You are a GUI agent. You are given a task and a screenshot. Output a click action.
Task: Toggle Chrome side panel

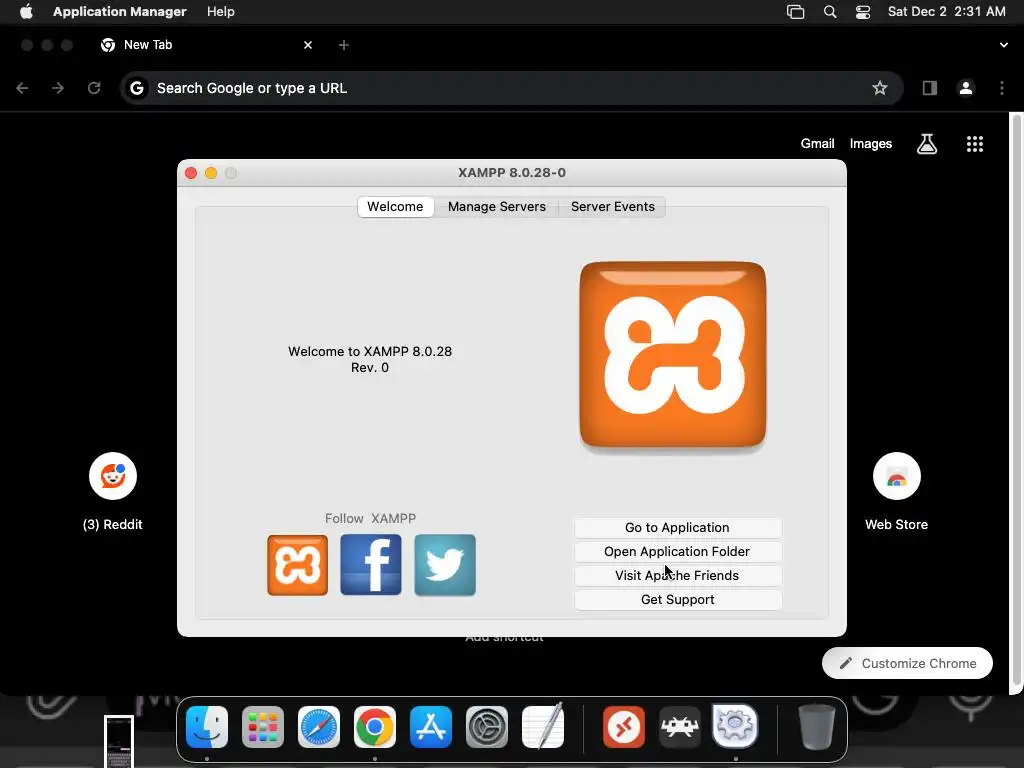click(930, 88)
